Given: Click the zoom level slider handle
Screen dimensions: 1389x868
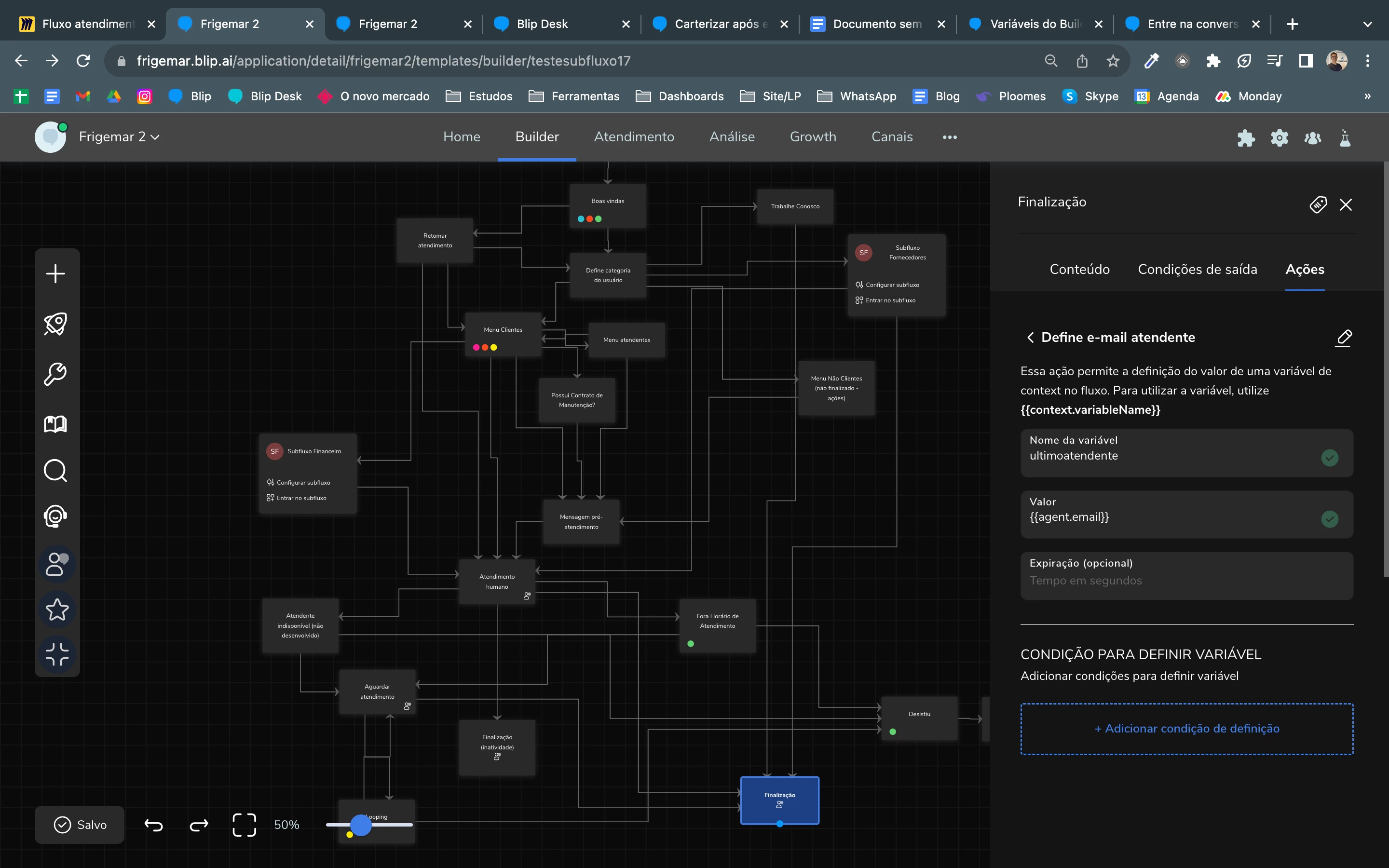Looking at the screenshot, I should click(360, 825).
